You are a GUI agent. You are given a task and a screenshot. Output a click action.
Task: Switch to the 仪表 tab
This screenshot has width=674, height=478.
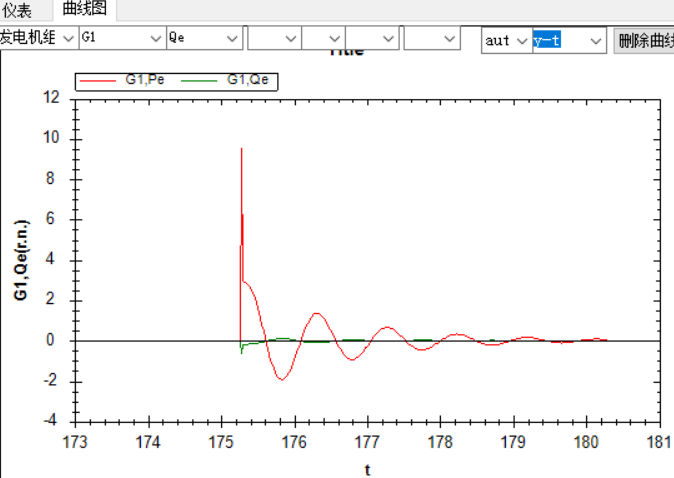[x=17, y=10]
